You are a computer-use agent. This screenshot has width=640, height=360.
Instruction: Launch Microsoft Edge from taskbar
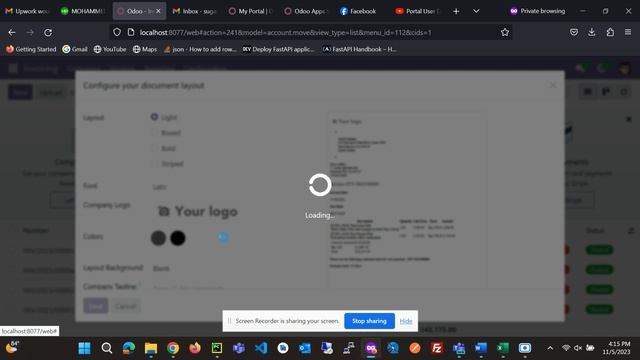pos(129,348)
